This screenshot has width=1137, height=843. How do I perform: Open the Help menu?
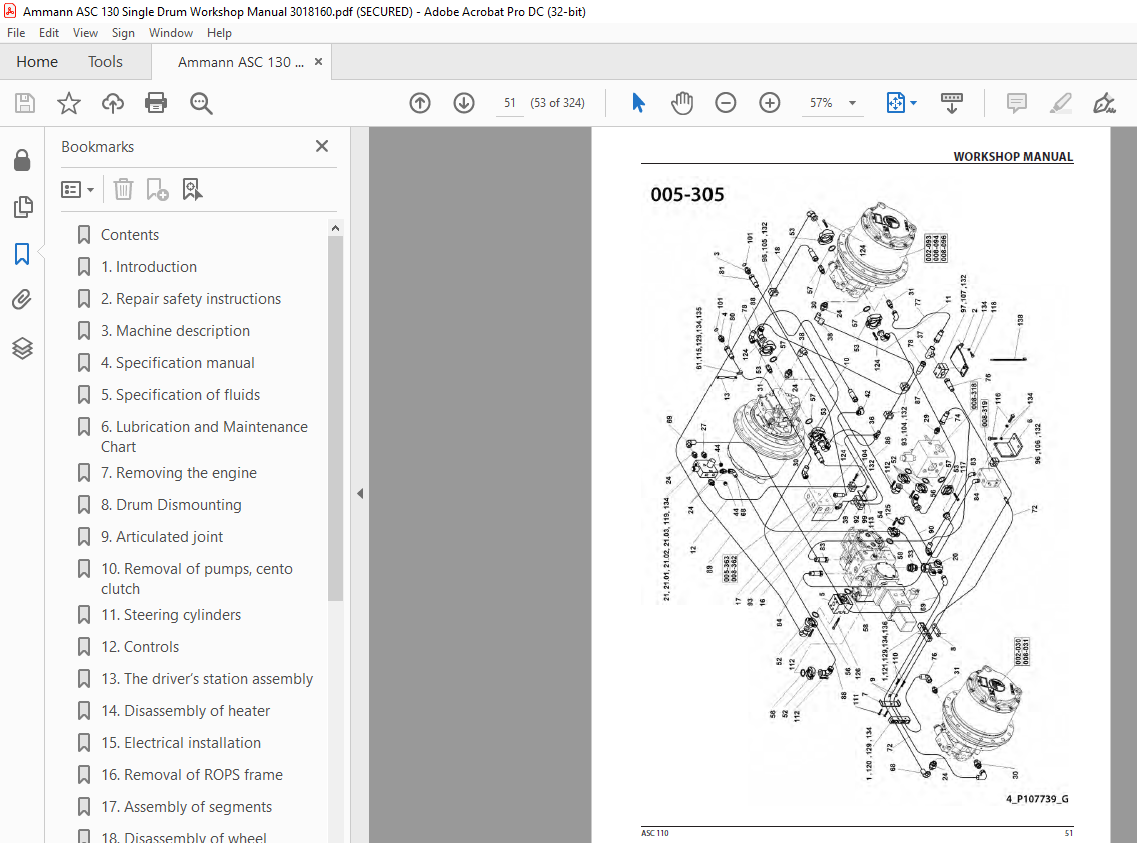[x=219, y=33]
